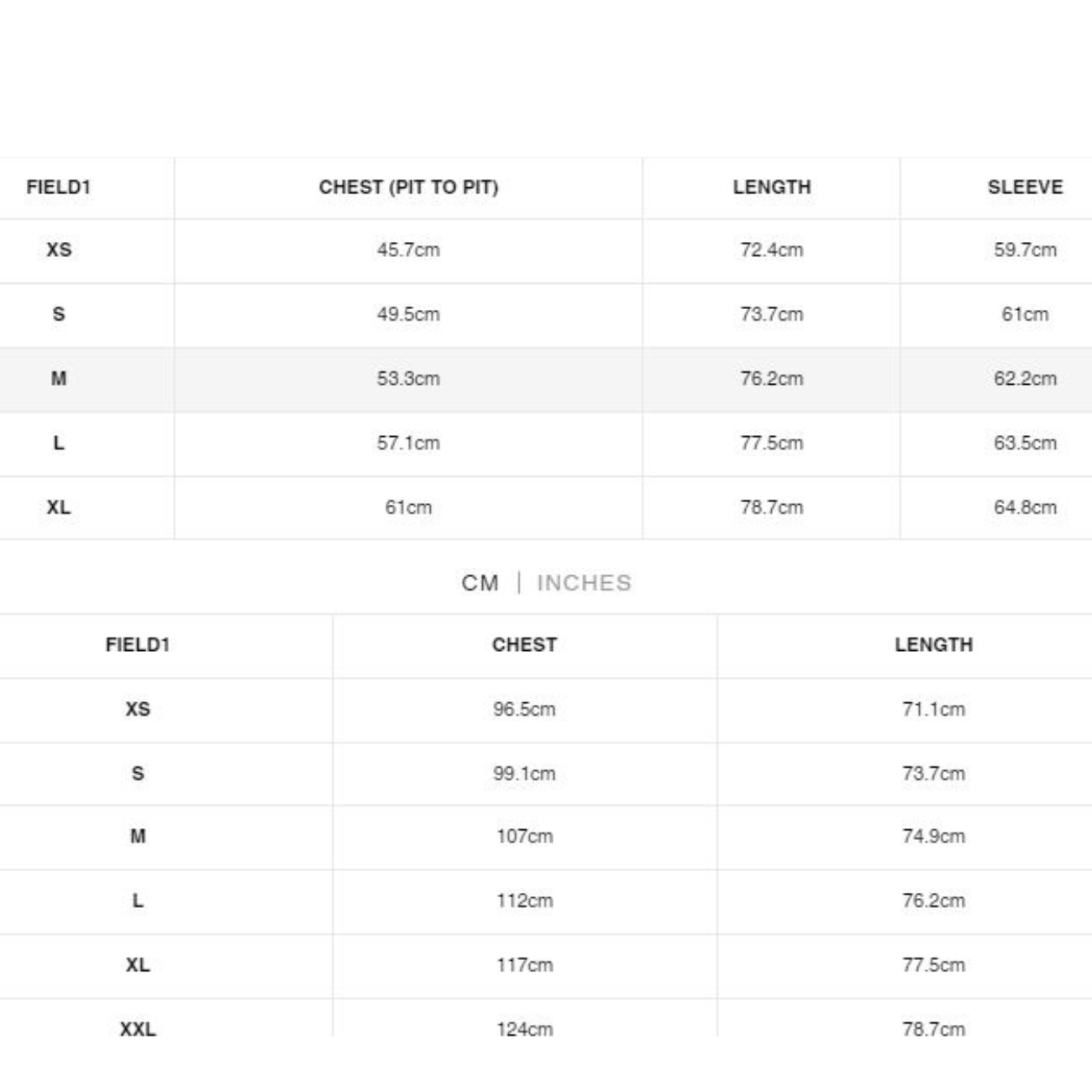Click the 96.5cm chest value
1092x1092 pixels.
(x=524, y=709)
